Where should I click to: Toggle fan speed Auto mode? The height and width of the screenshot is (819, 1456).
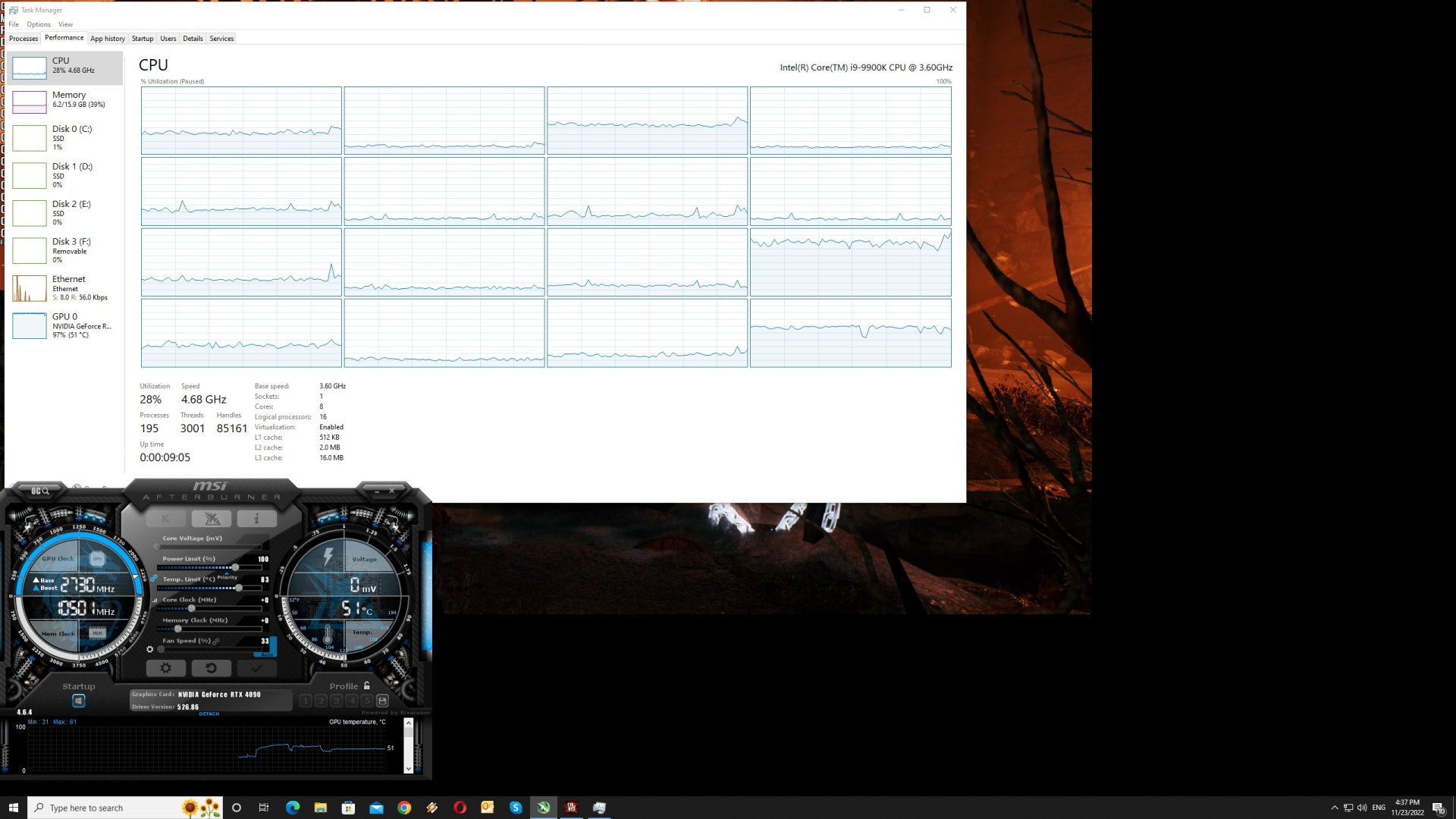(268, 654)
